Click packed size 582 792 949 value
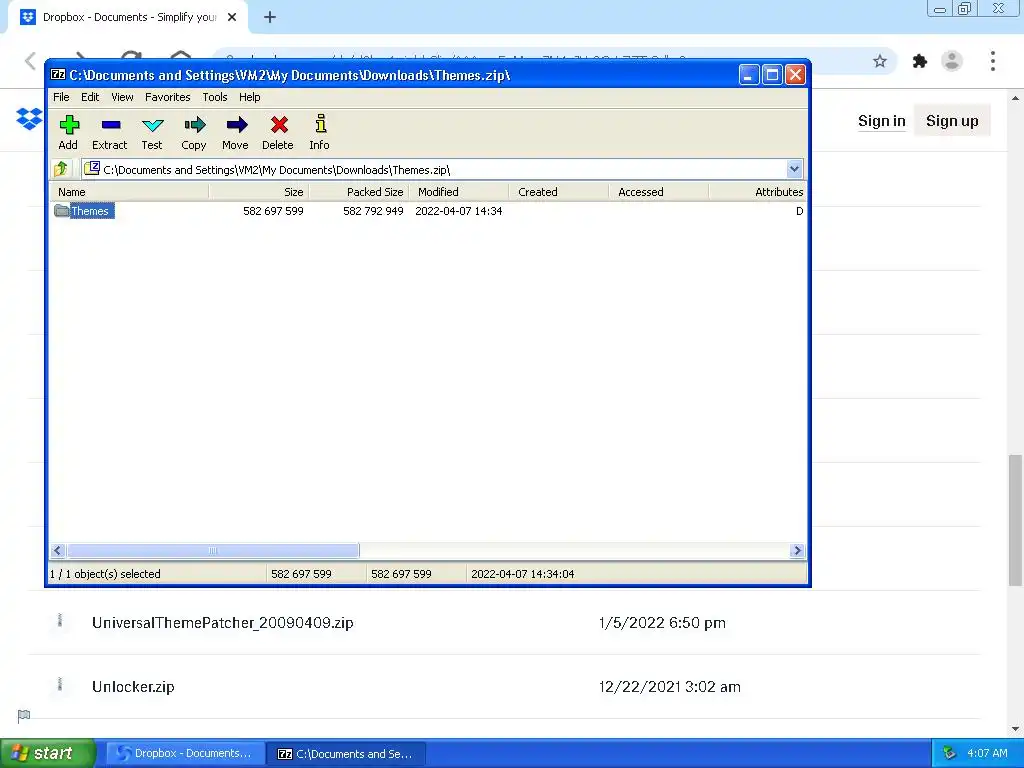 [x=373, y=211]
